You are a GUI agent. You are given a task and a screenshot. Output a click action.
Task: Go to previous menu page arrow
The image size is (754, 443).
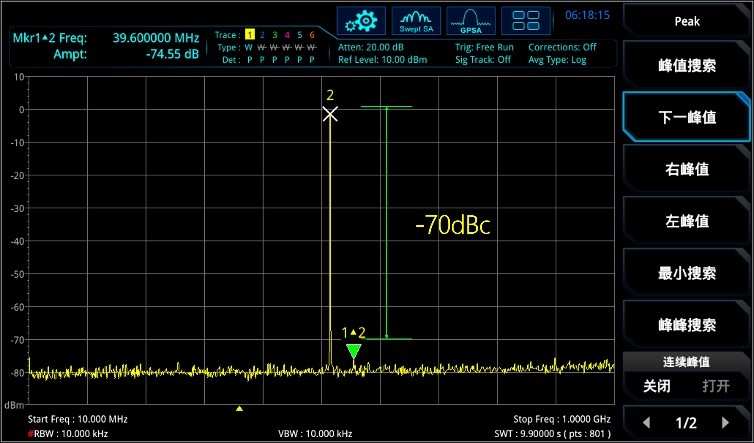click(x=645, y=423)
